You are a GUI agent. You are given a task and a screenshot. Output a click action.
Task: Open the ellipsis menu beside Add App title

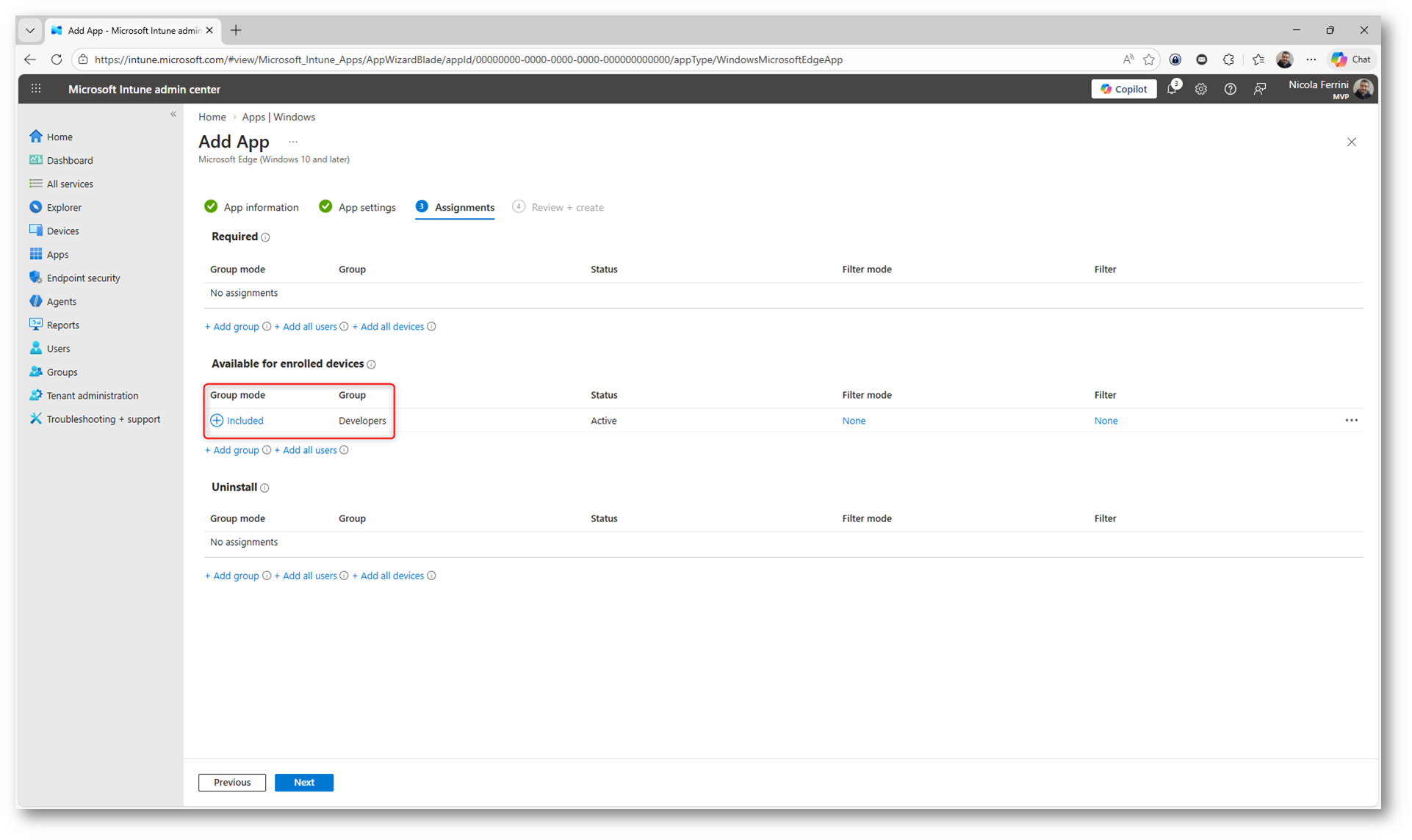click(x=293, y=142)
